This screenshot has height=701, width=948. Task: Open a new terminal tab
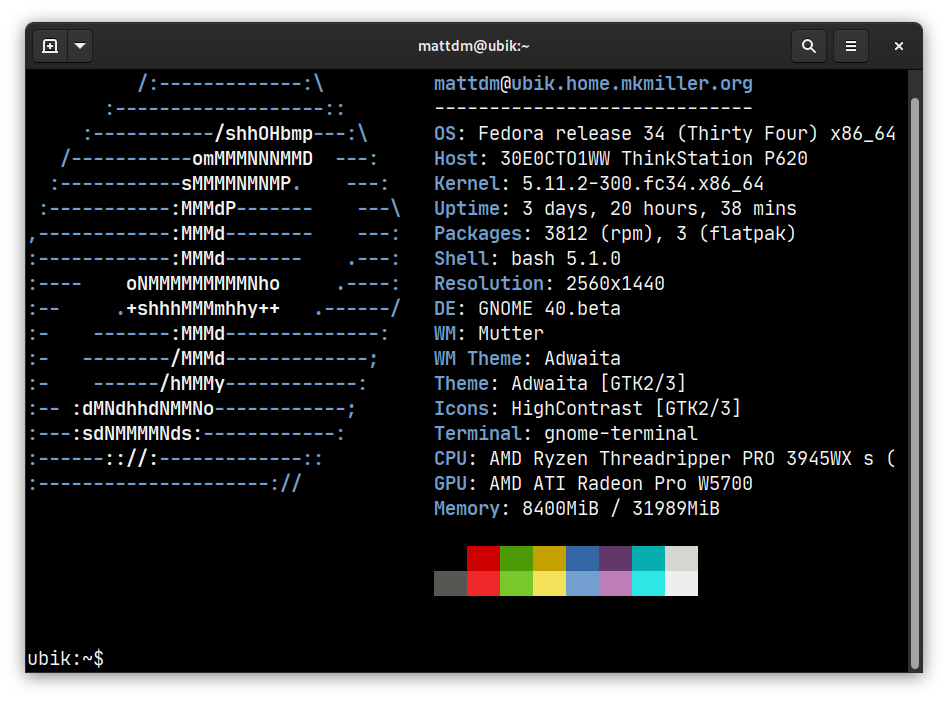(x=50, y=46)
